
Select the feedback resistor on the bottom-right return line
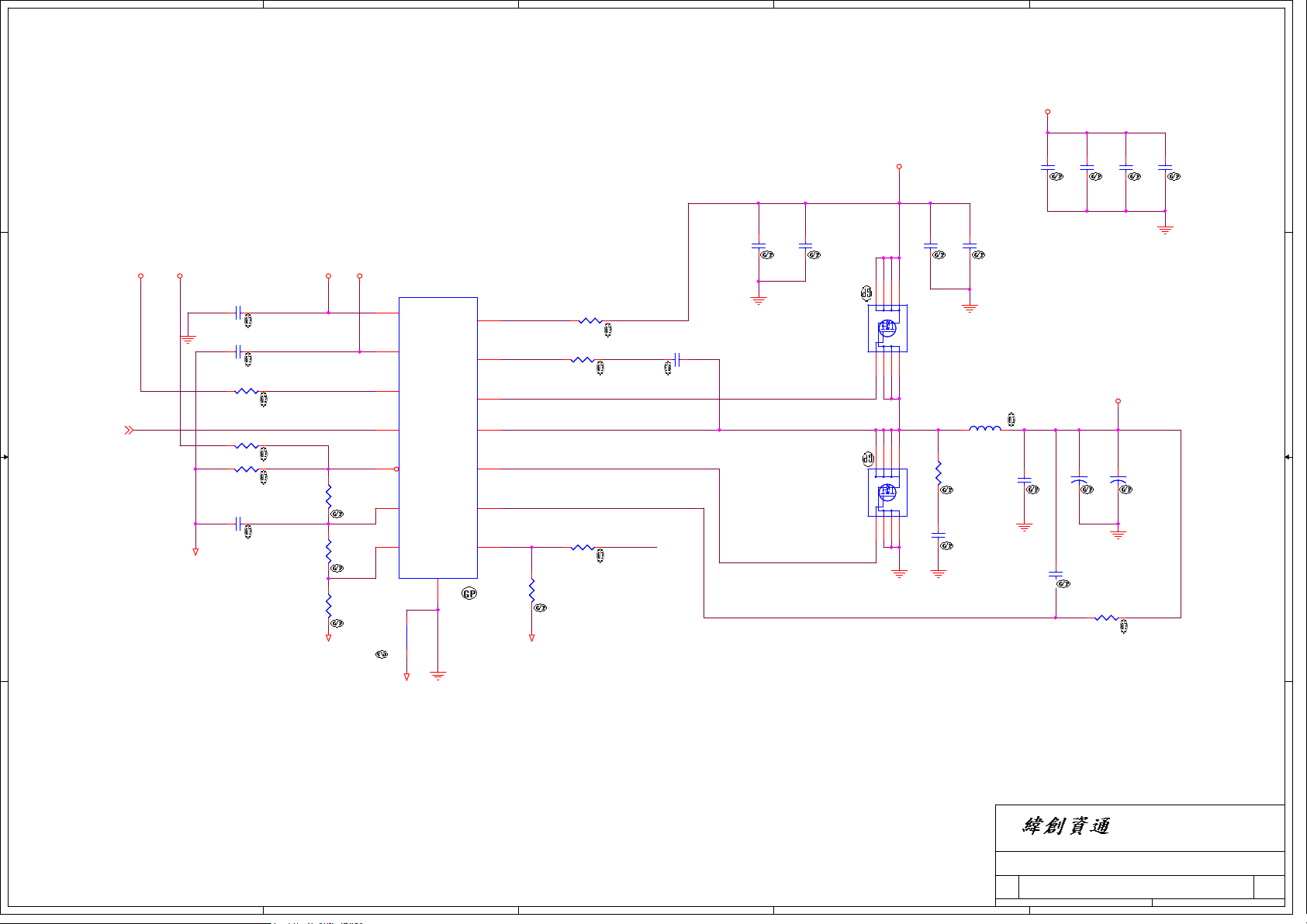point(1106,618)
